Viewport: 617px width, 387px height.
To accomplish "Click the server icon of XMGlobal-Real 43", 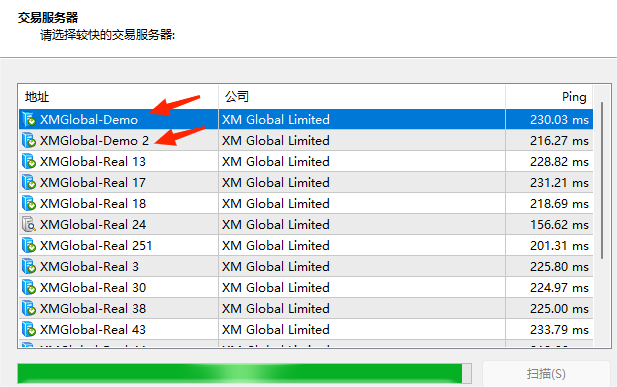I will click(29, 329).
